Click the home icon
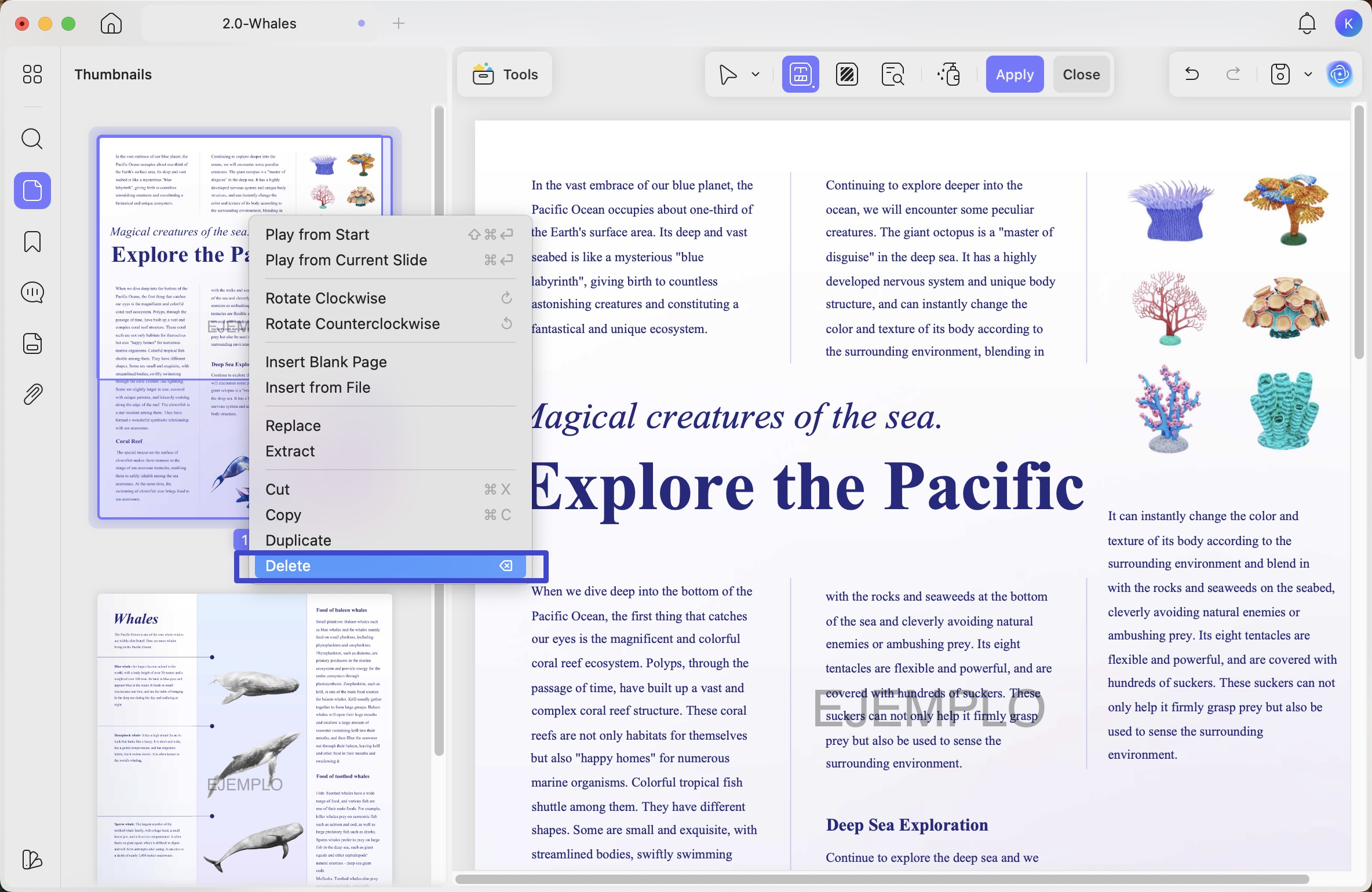Viewport: 1372px width, 892px height. (x=111, y=23)
